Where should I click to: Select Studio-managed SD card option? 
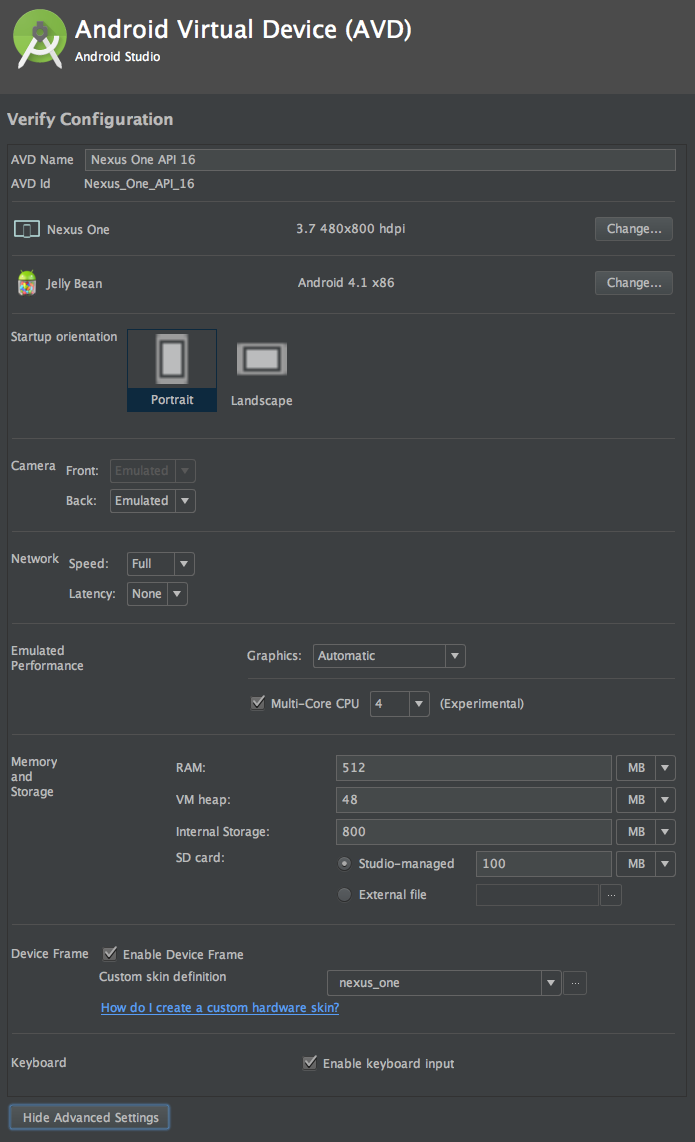[x=345, y=863]
